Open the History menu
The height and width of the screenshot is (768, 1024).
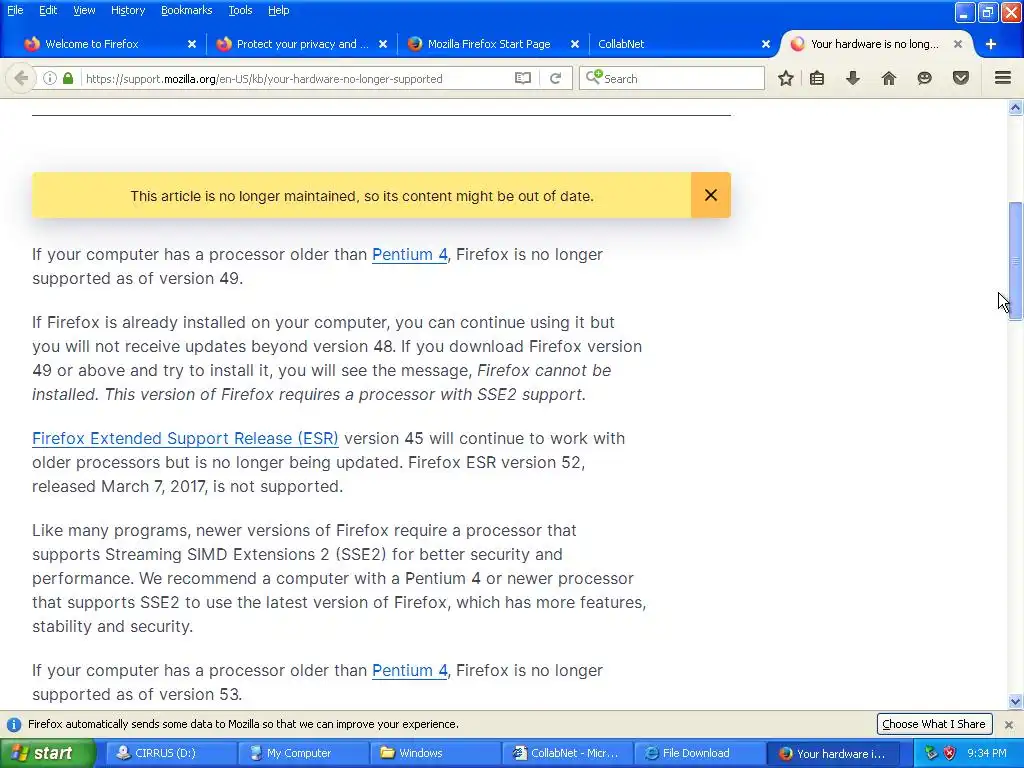point(127,10)
